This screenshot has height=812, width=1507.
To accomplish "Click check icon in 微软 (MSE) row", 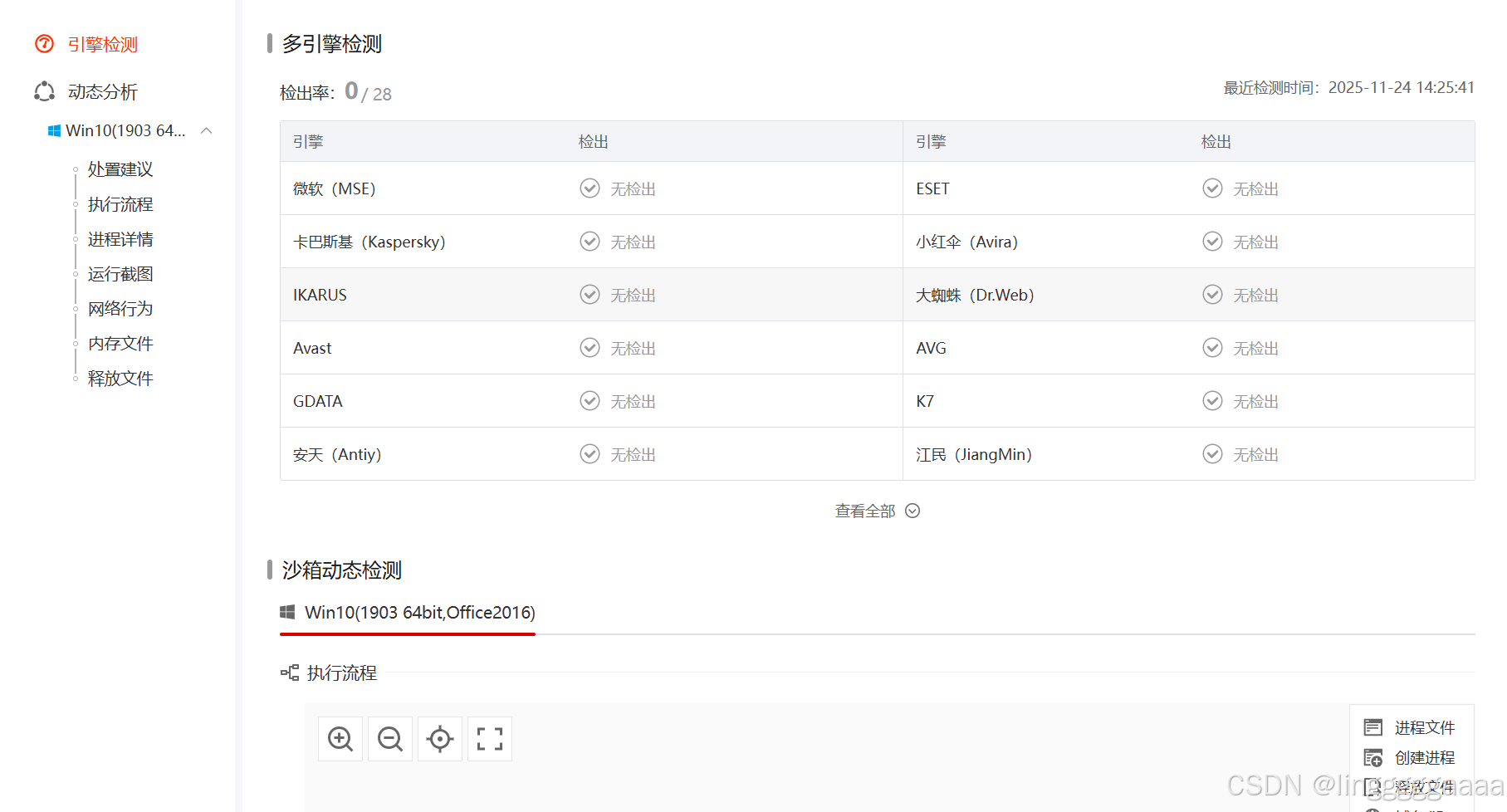I will (x=590, y=188).
